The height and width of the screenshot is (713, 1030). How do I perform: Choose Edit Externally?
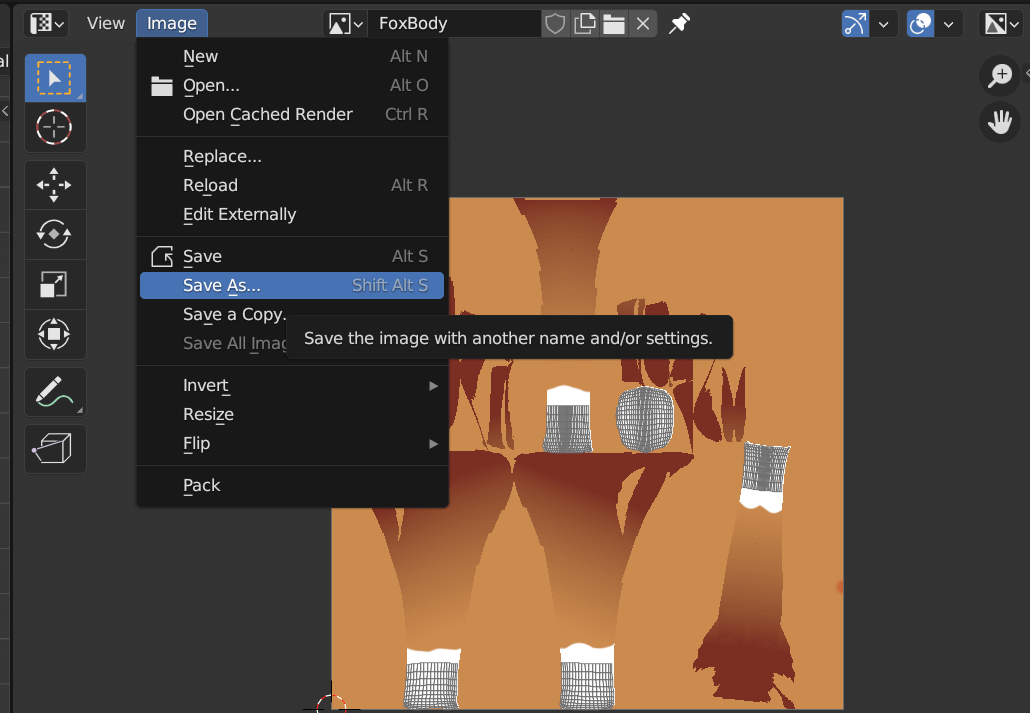292,214
